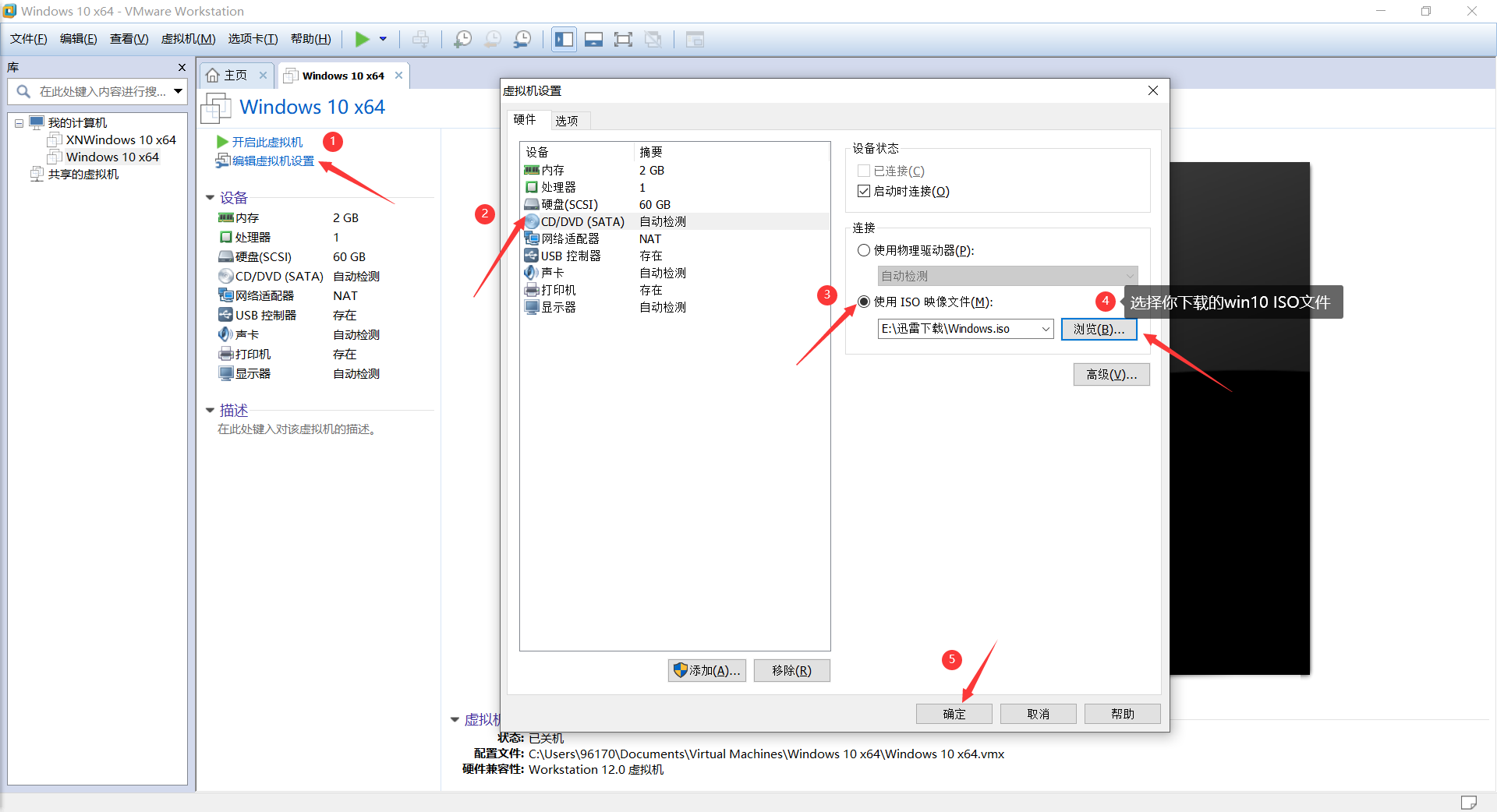The height and width of the screenshot is (812, 1497).
Task: Click the send Ctrl+Alt+Del toolbar icon
Action: (420, 39)
